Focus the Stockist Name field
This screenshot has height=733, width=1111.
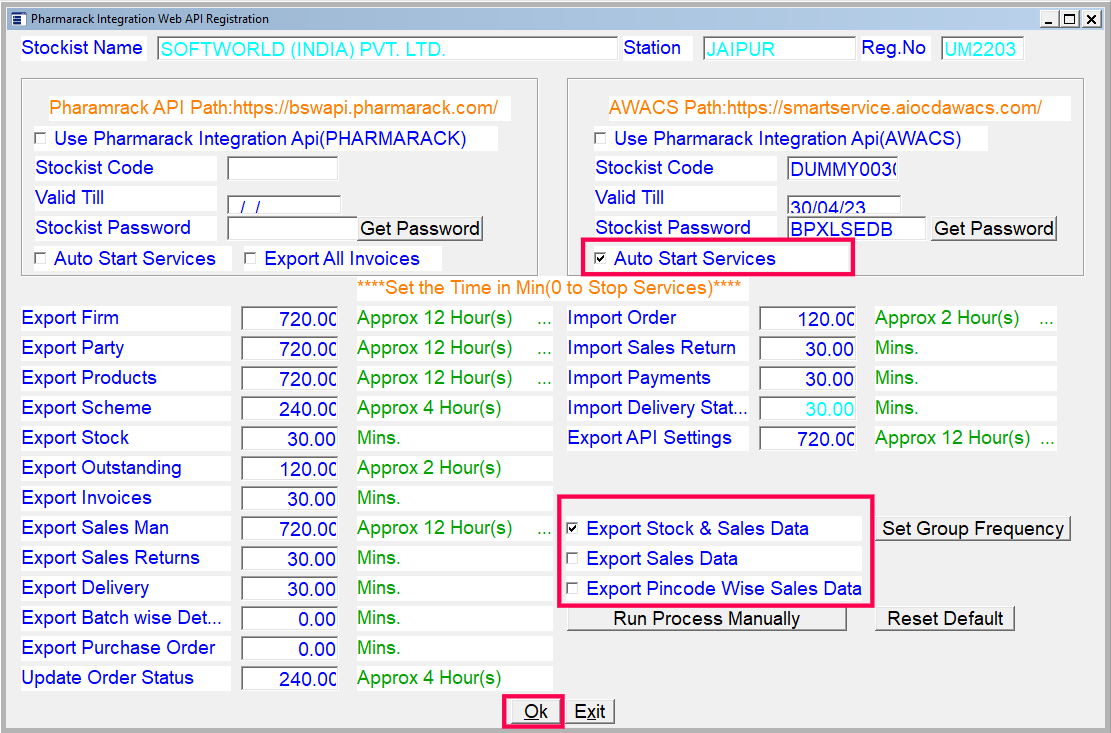pyautogui.click(x=388, y=49)
